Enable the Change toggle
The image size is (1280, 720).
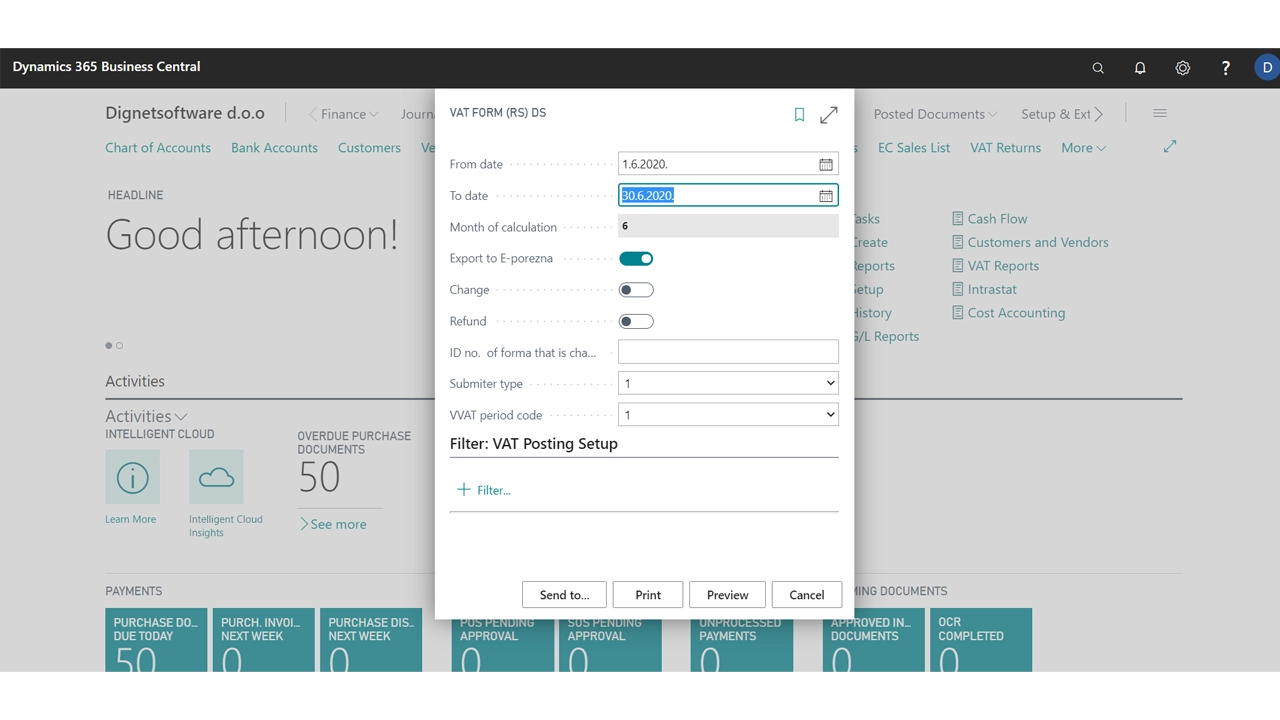(636, 290)
